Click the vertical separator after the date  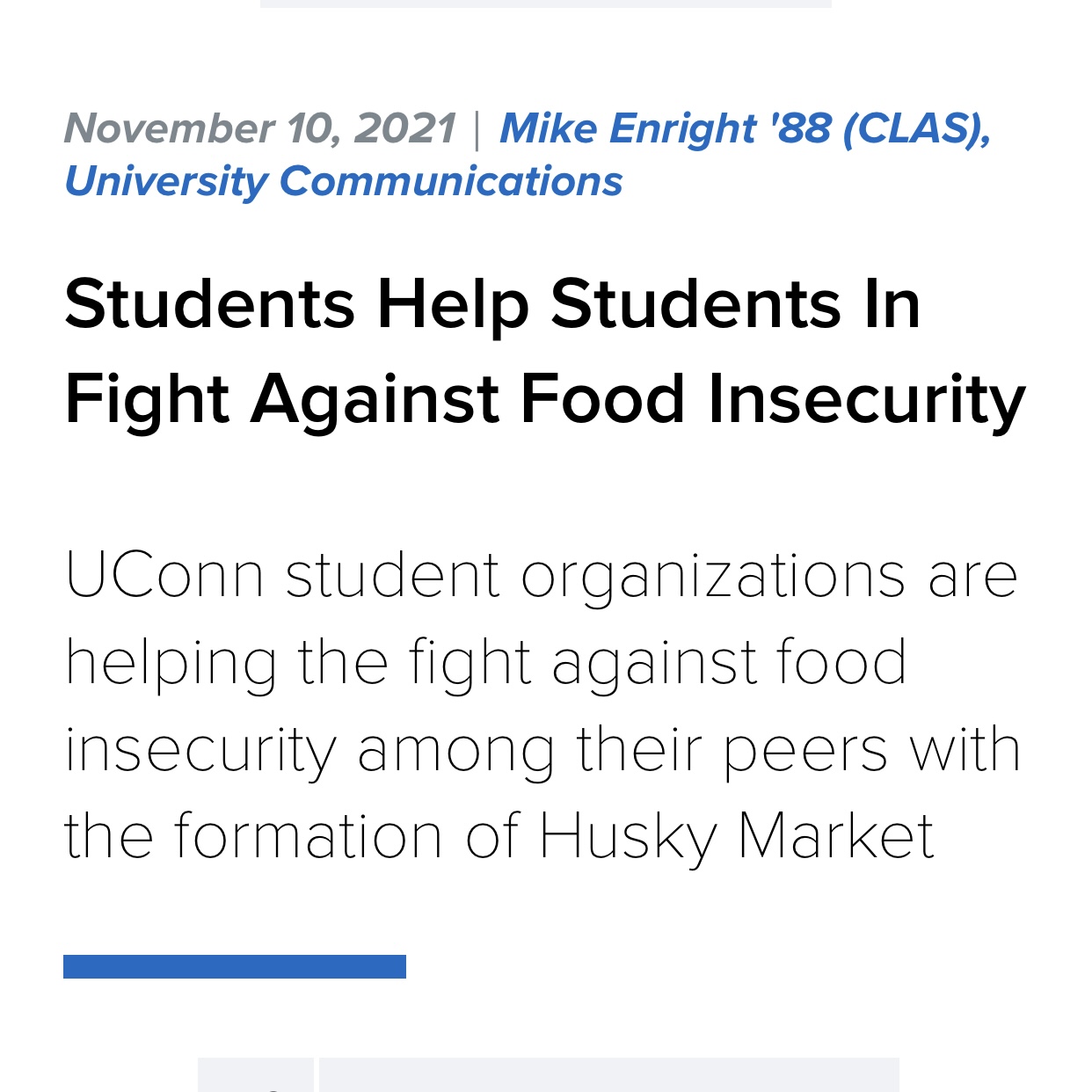tap(477, 130)
